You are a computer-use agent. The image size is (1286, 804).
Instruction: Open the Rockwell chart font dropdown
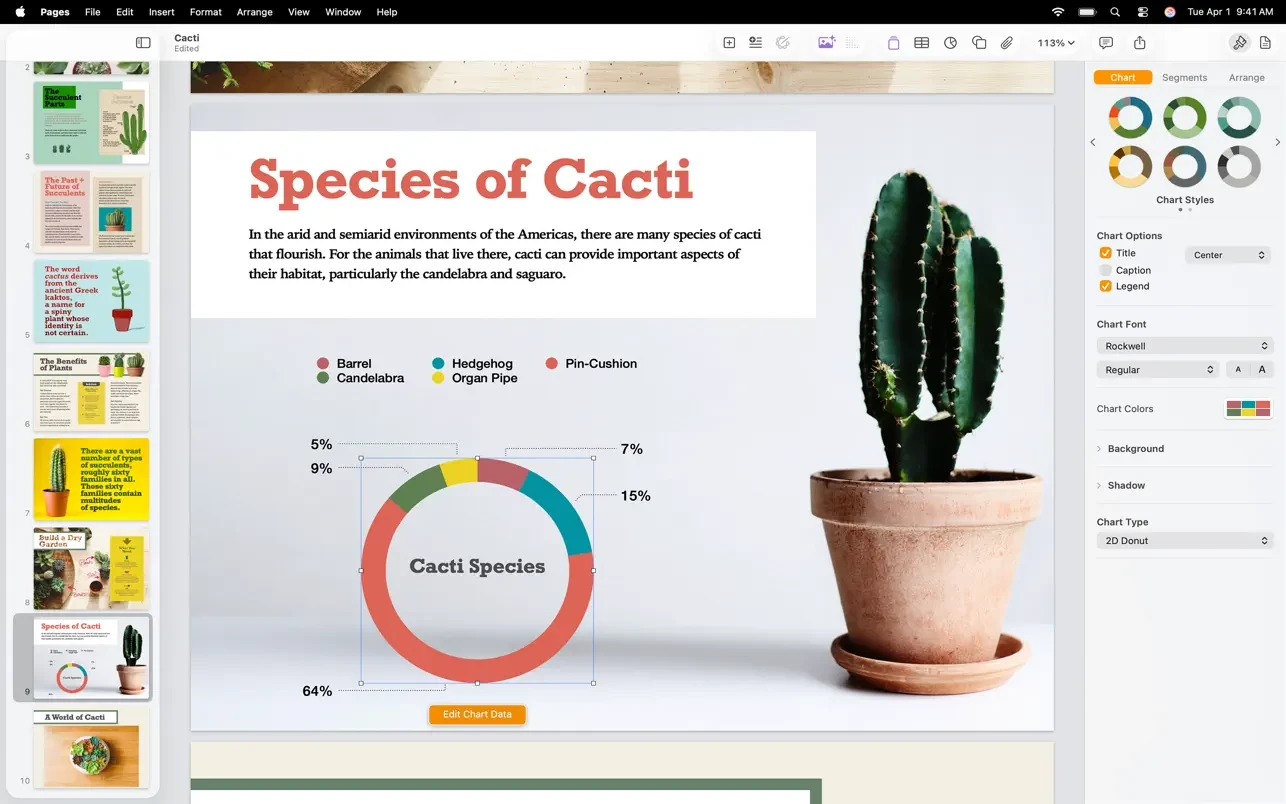(x=1184, y=346)
